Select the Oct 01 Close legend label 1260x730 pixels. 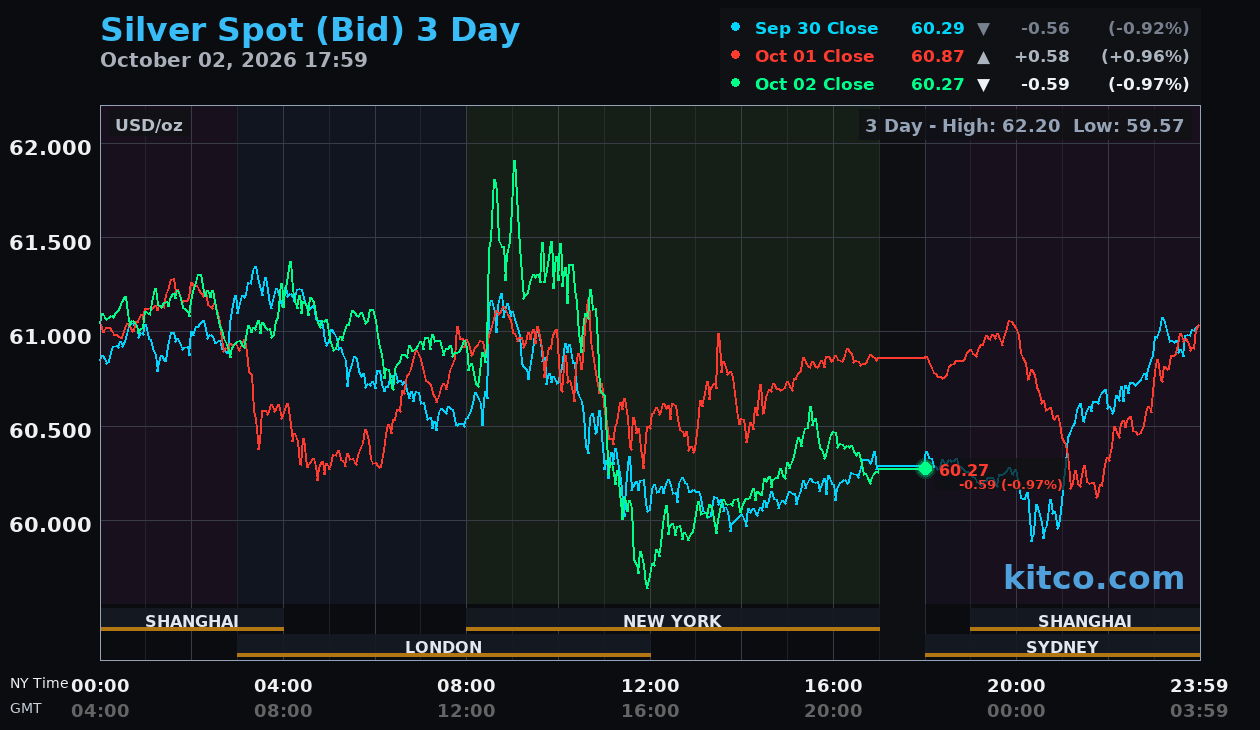[814, 57]
